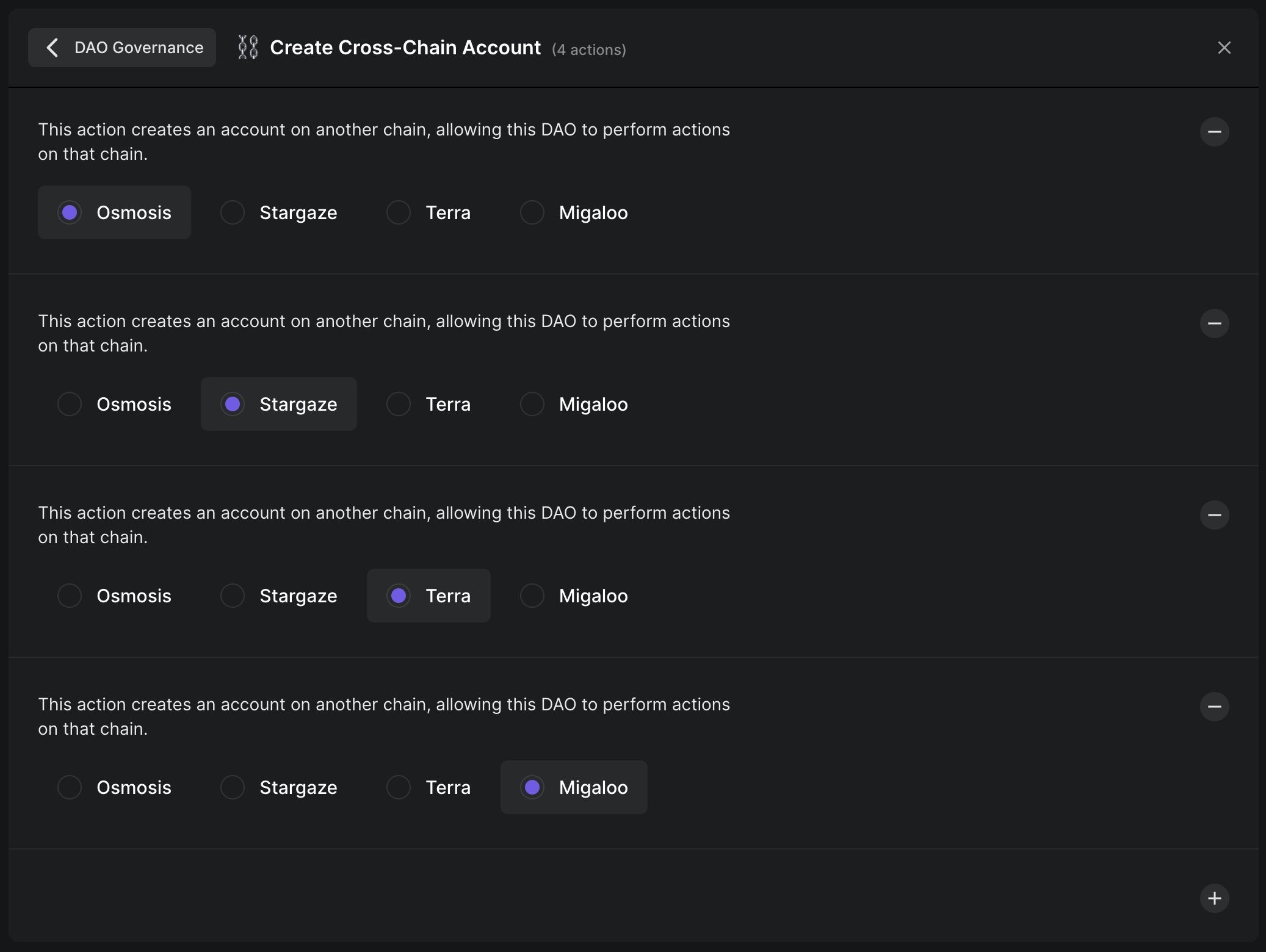Click the Create Cross-Chain Account title
Screen dimensions: 1266x952
pos(405,48)
